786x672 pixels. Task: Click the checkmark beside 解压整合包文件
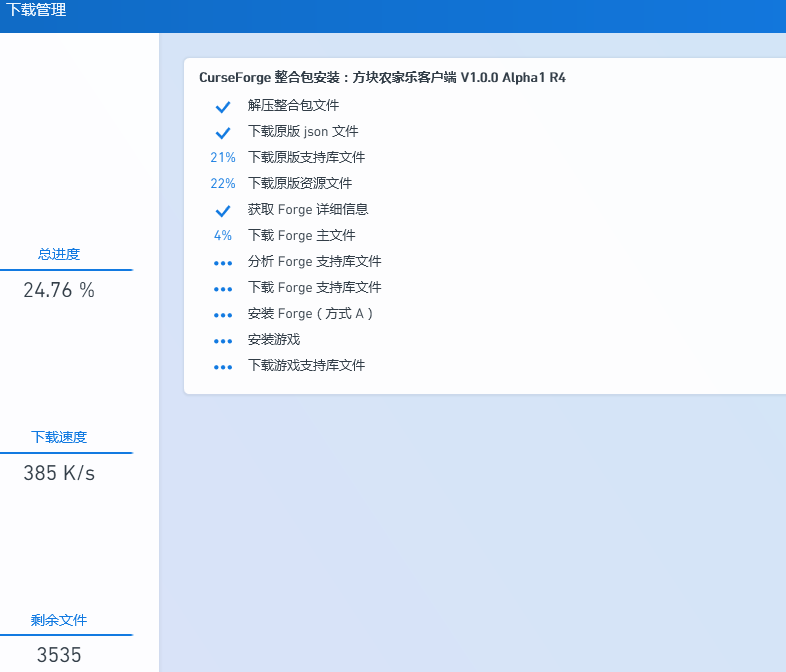pos(223,107)
